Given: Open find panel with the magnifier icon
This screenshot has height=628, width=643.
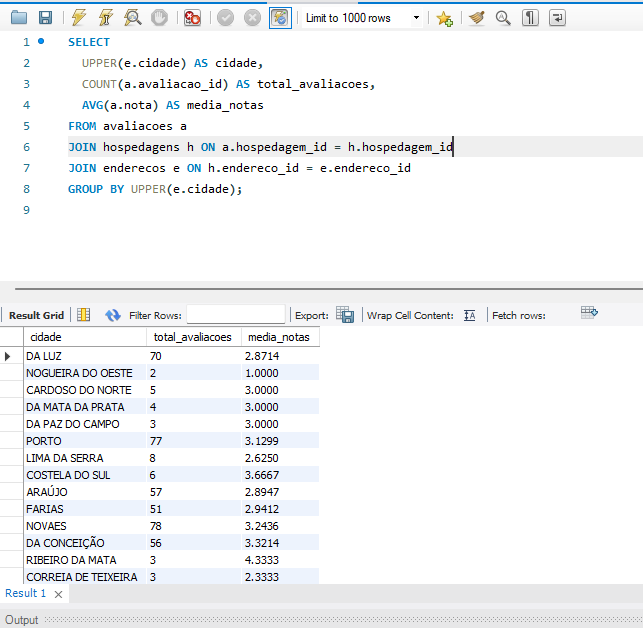Looking at the screenshot, I should (503, 18).
